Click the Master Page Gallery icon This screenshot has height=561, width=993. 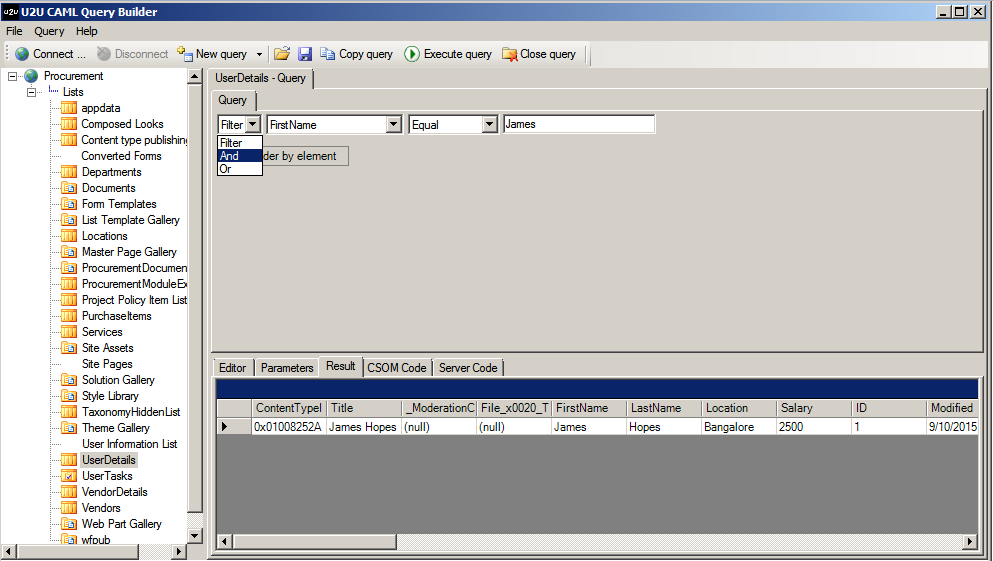pos(69,252)
